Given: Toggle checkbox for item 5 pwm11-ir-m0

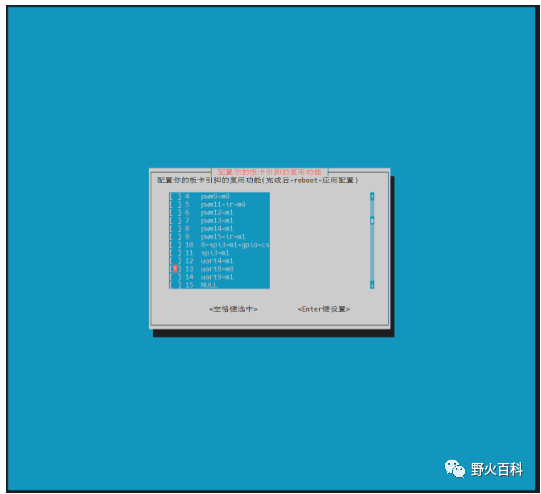Looking at the screenshot, I should 175,204.
